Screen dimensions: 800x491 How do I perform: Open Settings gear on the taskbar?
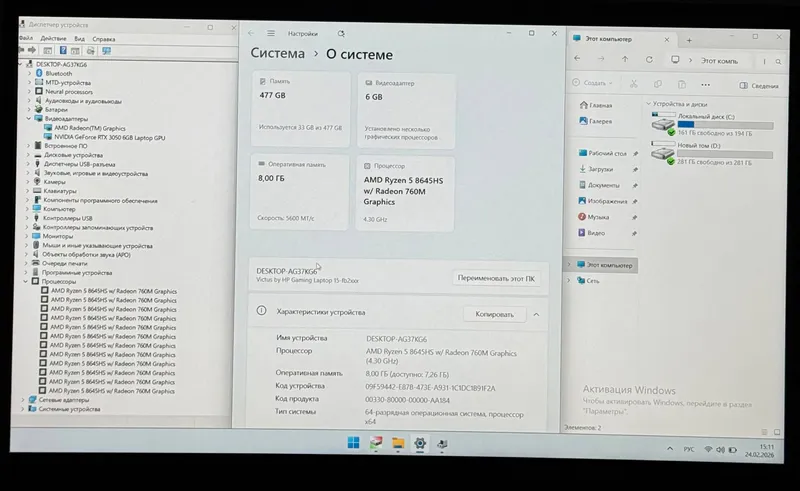[420, 444]
